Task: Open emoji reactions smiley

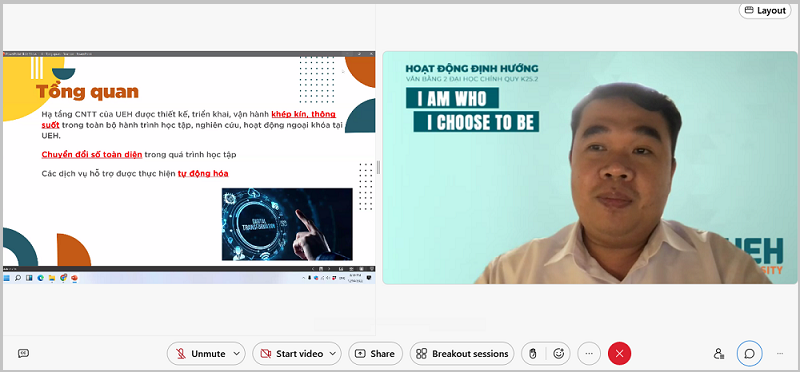Action: click(x=559, y=354)
